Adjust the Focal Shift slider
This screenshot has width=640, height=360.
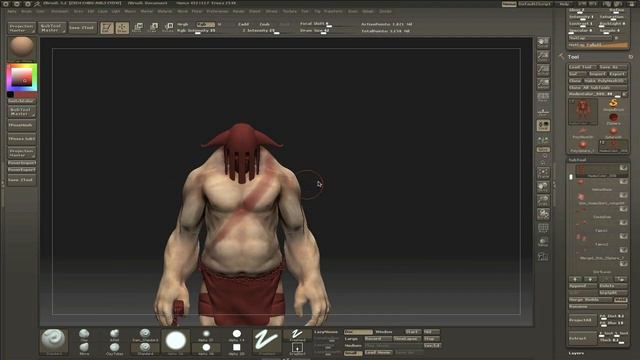(x=325, y=24)
